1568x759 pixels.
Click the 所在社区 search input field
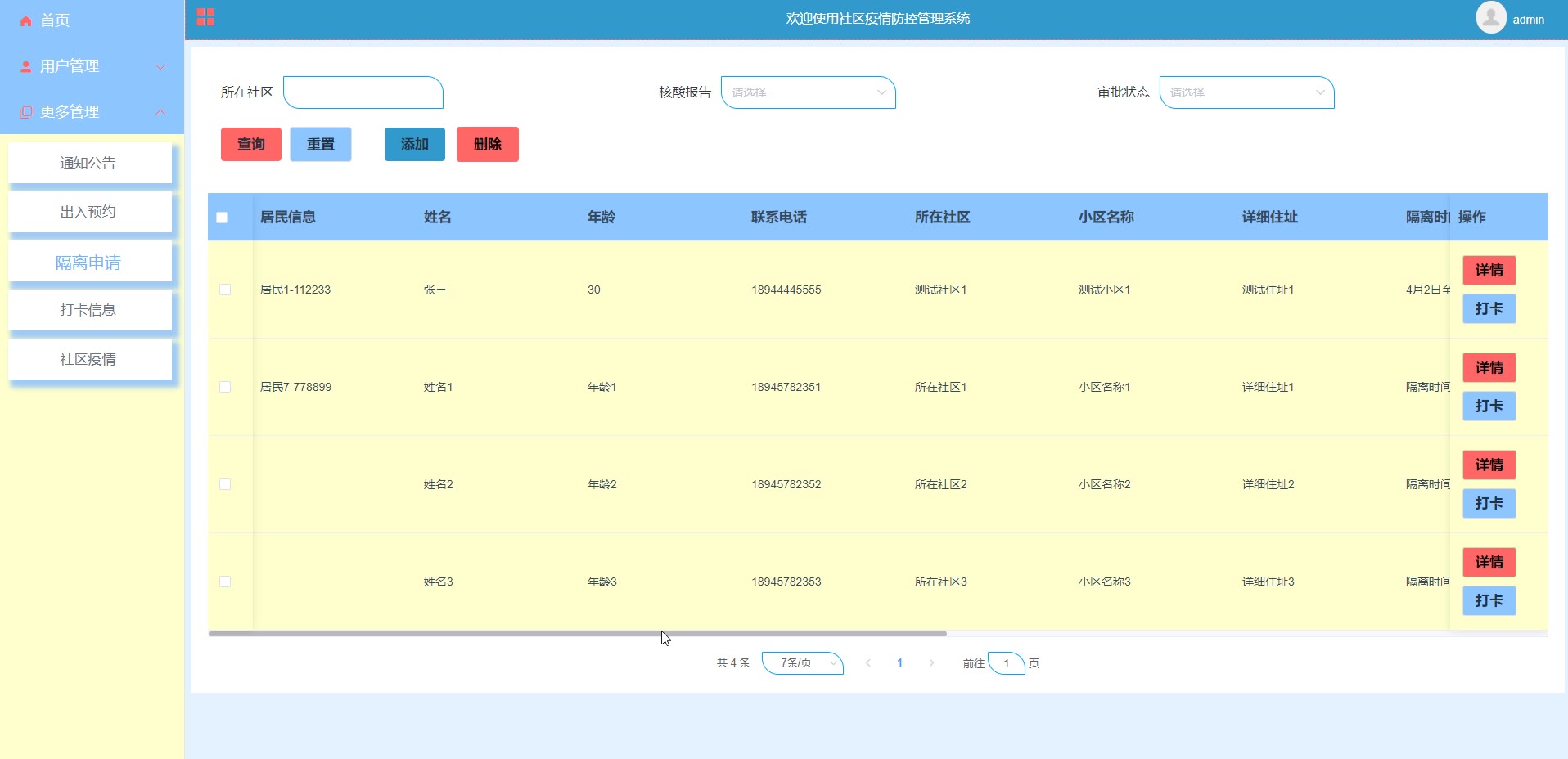[363, 92]
